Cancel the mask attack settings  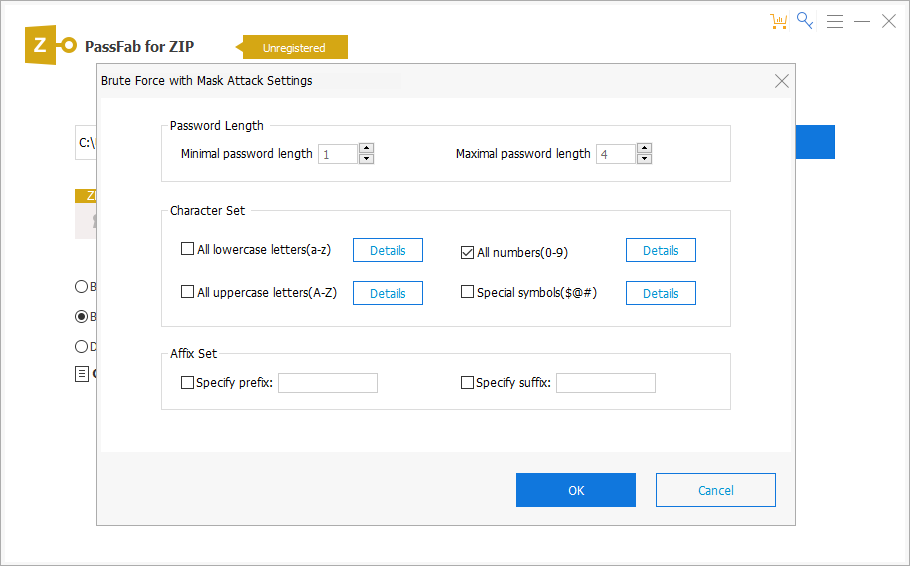[x=716, y=490]
